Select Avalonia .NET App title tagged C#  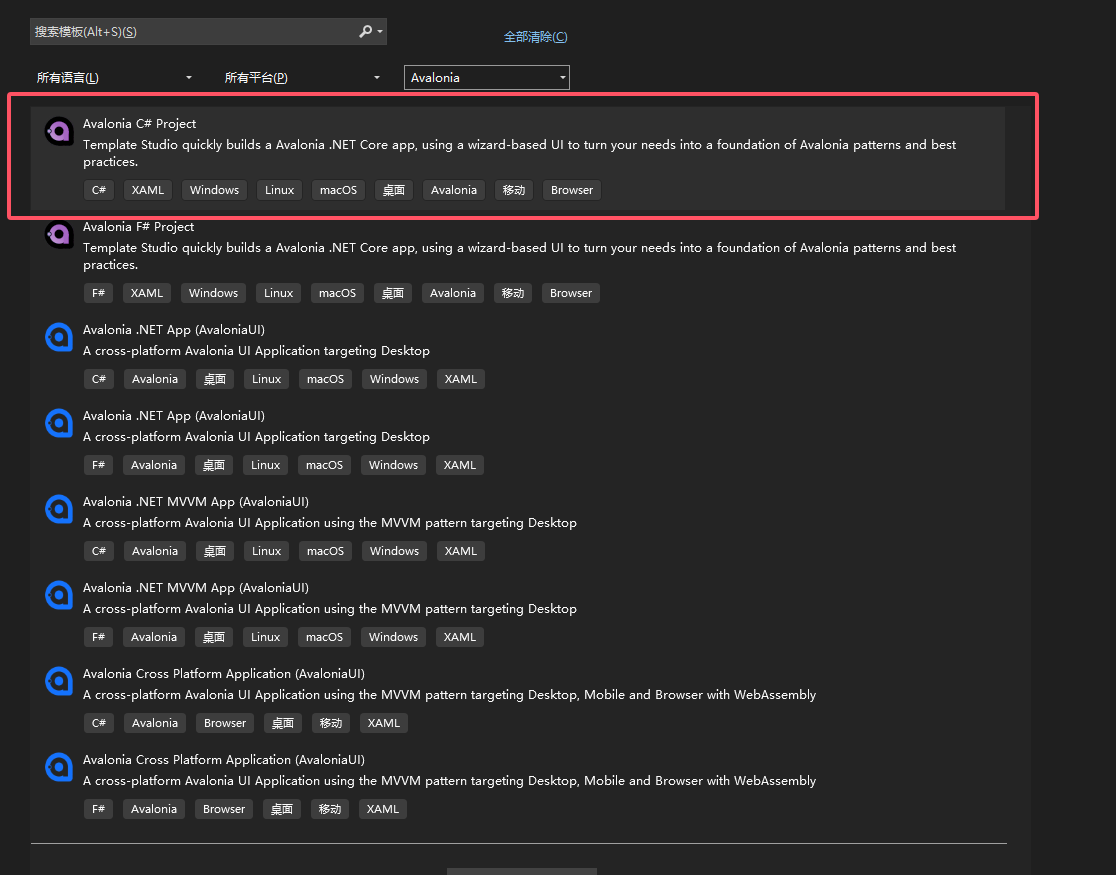click(x=174, y=330)
